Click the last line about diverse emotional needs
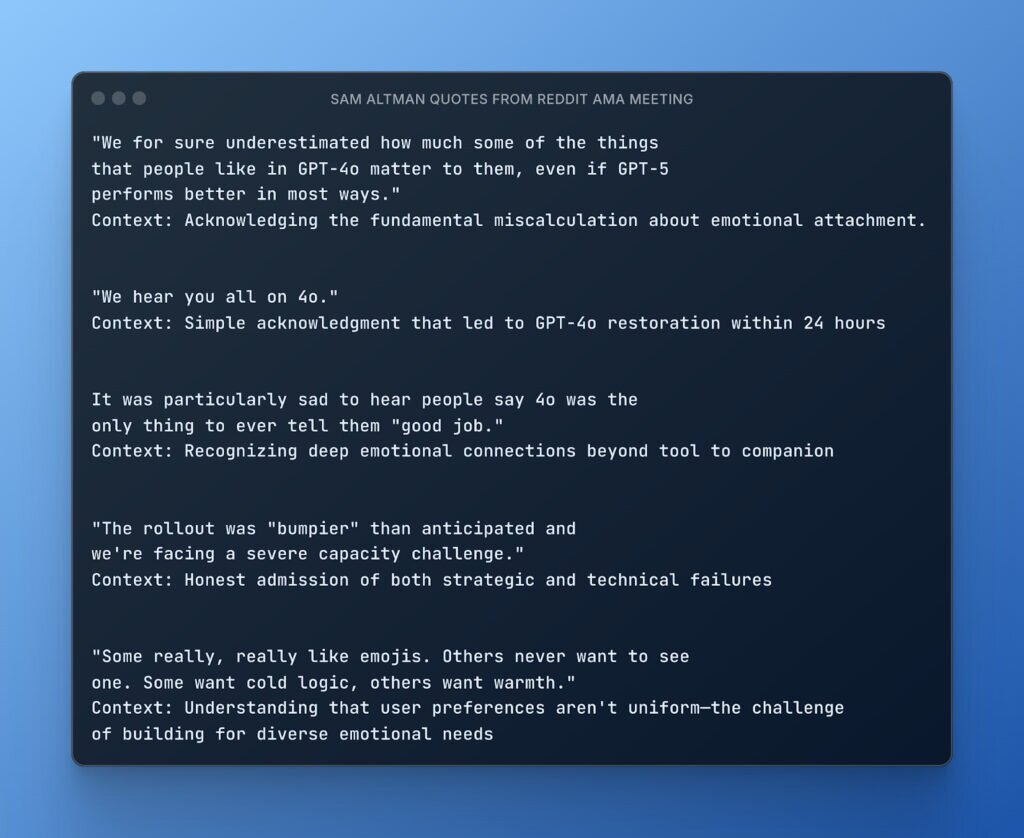 click(x=292, y=734)
